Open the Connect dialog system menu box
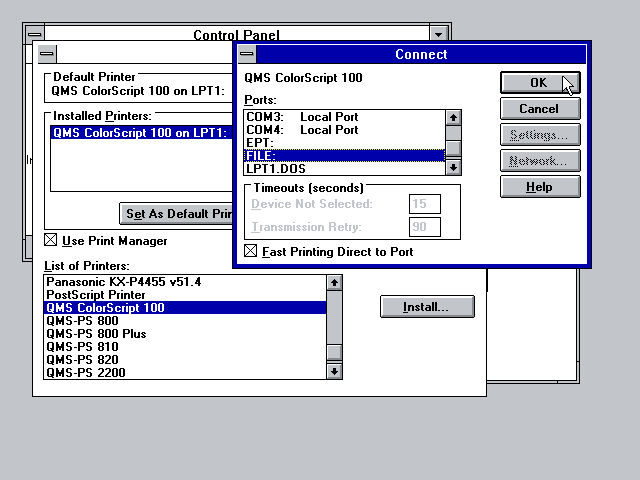Image resolution: width=640 pixels, height=480 pixels. click(247, 54)
